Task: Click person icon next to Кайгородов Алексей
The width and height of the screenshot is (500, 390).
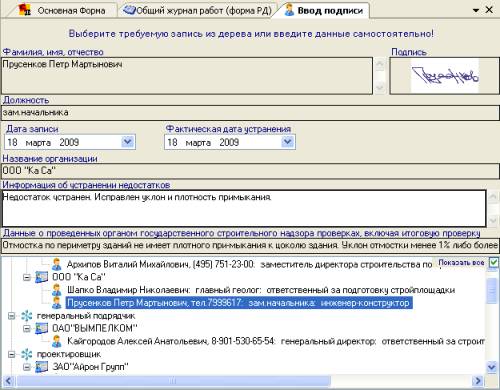Action: coord(57,341)
